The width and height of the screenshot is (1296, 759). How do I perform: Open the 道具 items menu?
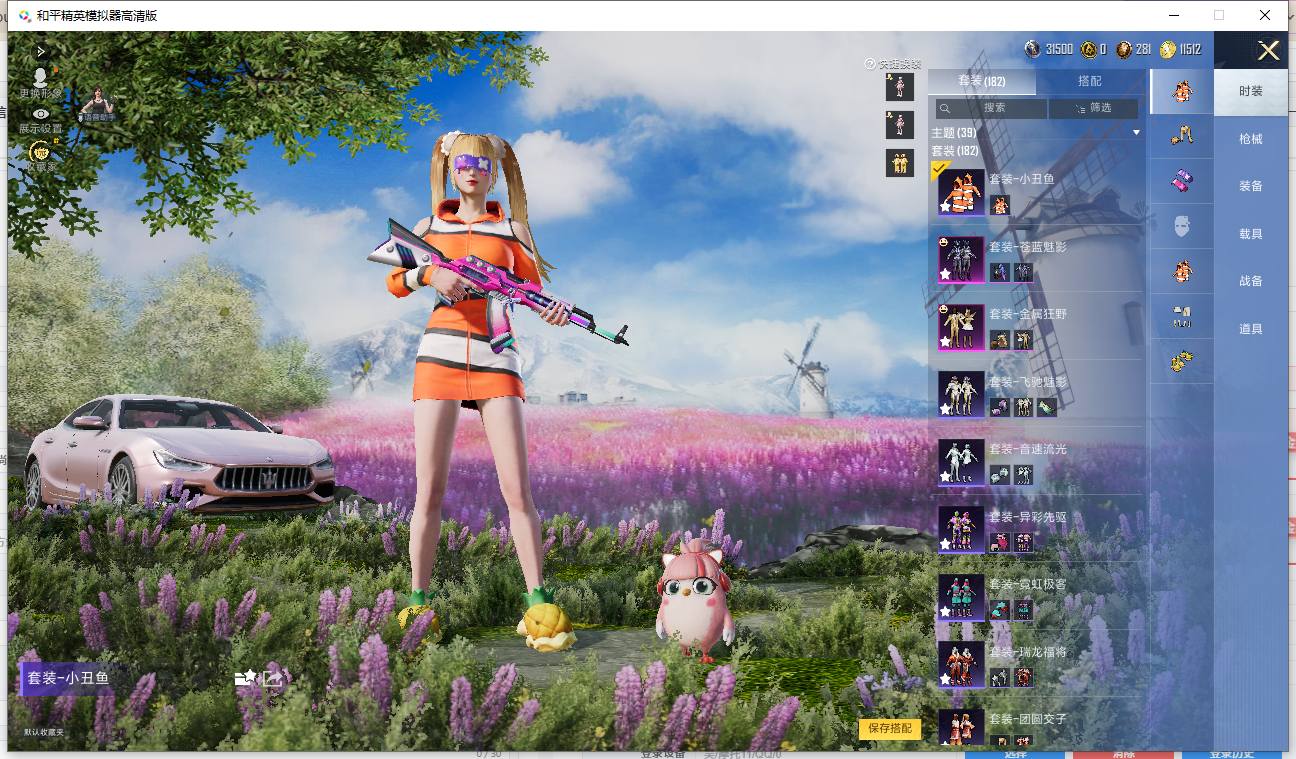point(1251,329)
